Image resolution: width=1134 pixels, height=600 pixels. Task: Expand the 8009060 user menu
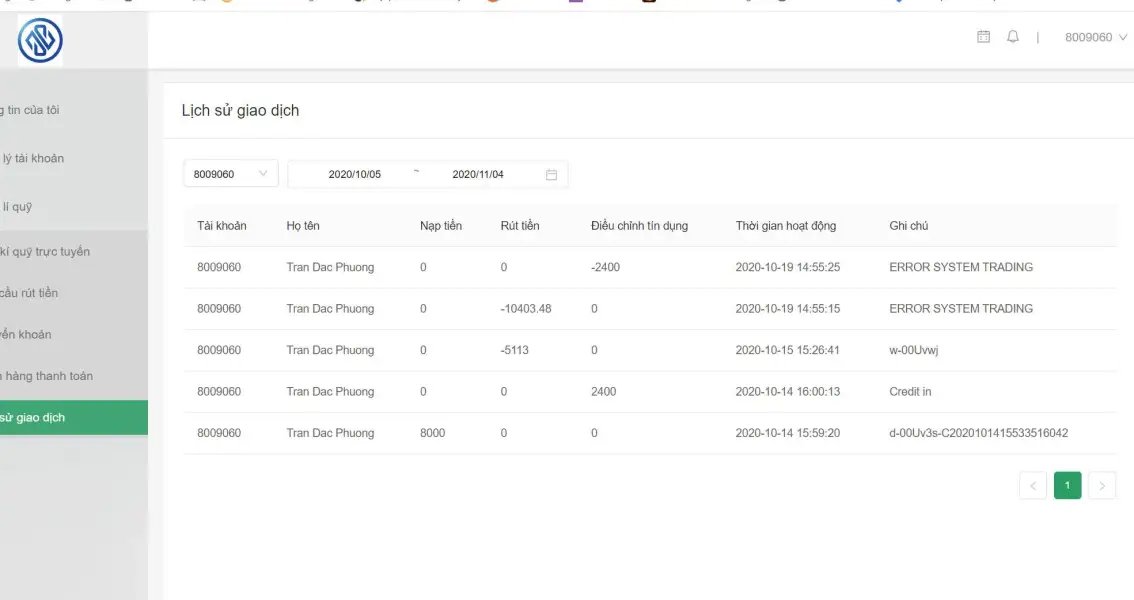coord(1095,37)
